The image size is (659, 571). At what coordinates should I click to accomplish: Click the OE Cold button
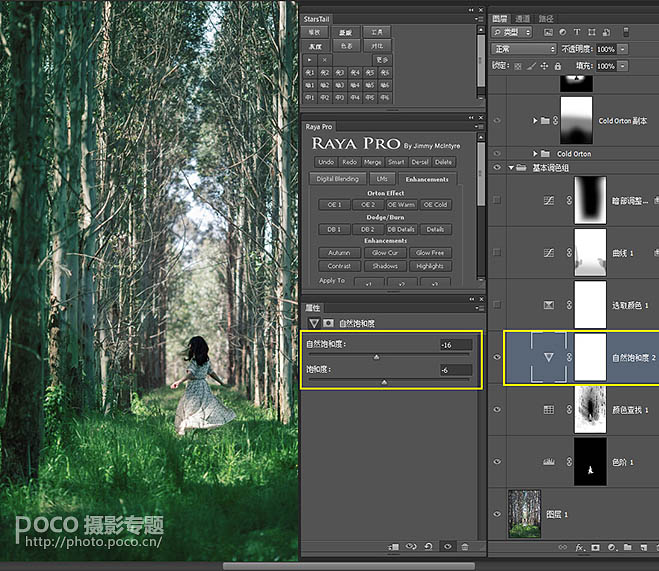click(x=435, y=205)
